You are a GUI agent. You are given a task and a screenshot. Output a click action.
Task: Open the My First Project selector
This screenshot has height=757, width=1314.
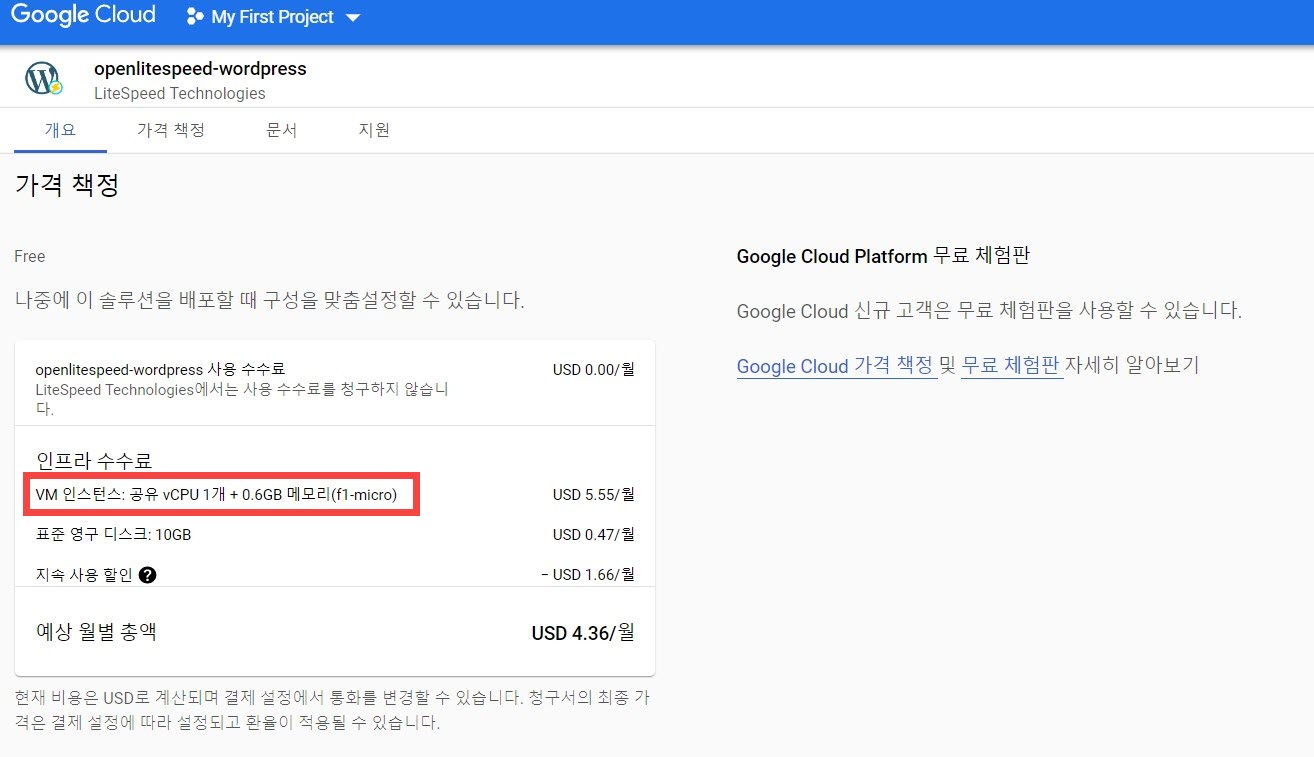pyautogui.click(x=273, y=17)
